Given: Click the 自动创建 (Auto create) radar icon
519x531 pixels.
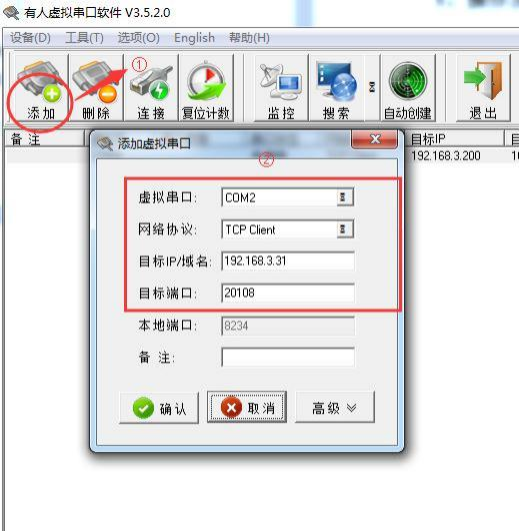Looking at the screenshot, I should pyautogui.click(x=408, y=89).
